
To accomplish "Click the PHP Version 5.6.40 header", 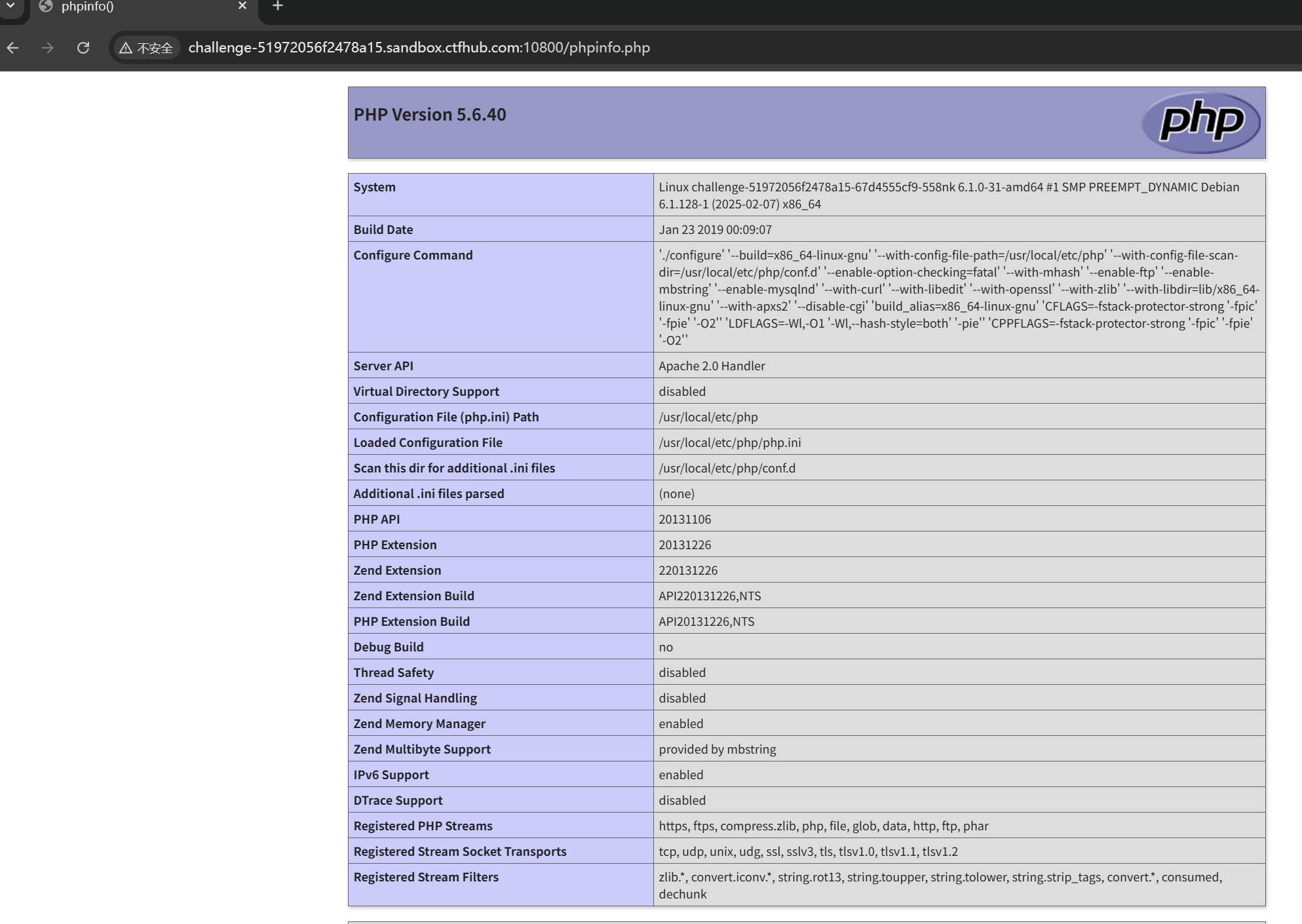I will [x=430, y=115].
